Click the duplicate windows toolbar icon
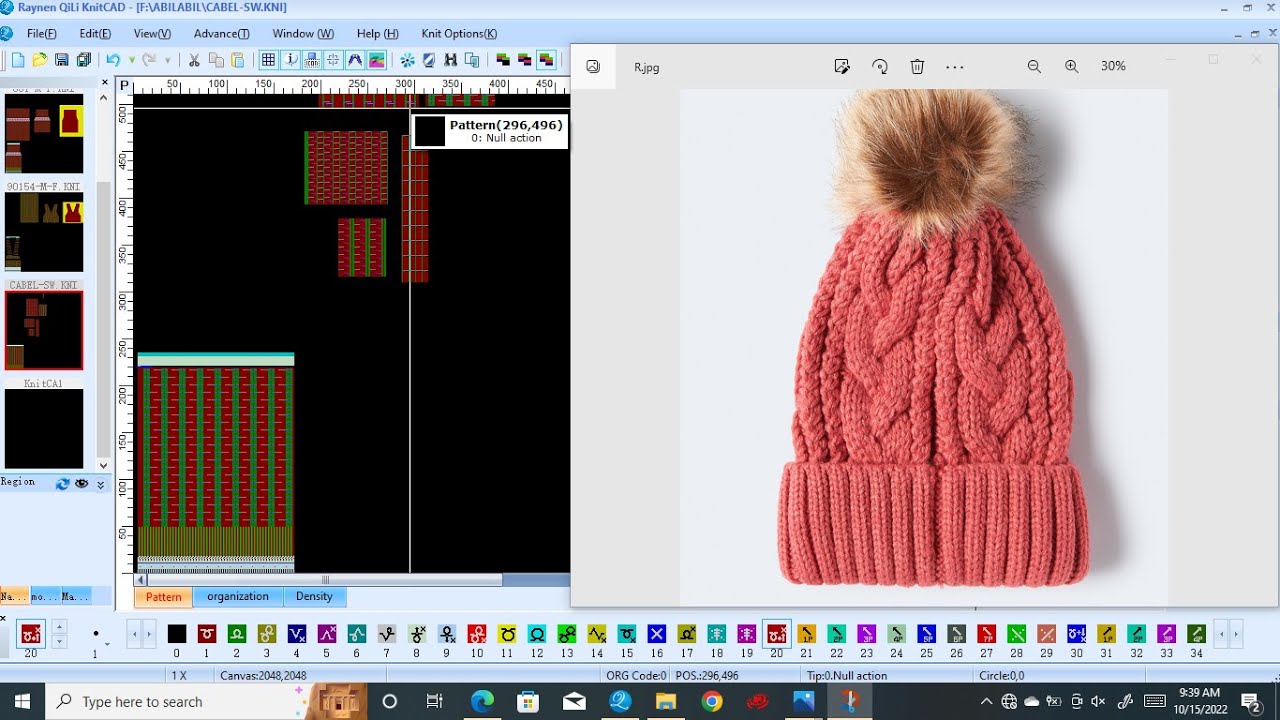The width and height of the screenshot is (1280, 720). pyautogui.click(x=473, y=60)
